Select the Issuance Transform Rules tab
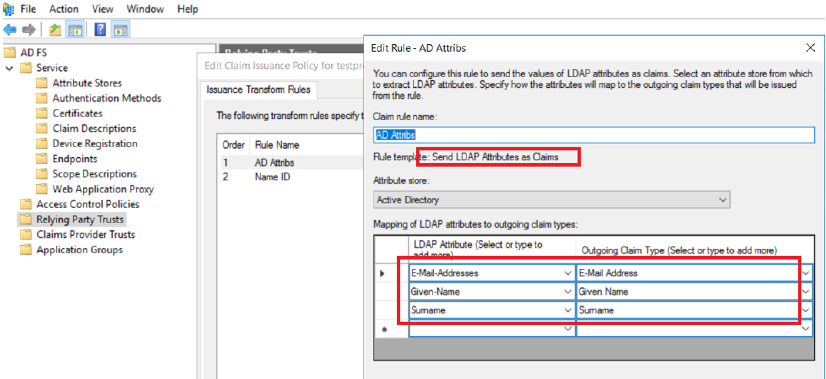This screenshot has width=826, height=379. click(258, 90)
